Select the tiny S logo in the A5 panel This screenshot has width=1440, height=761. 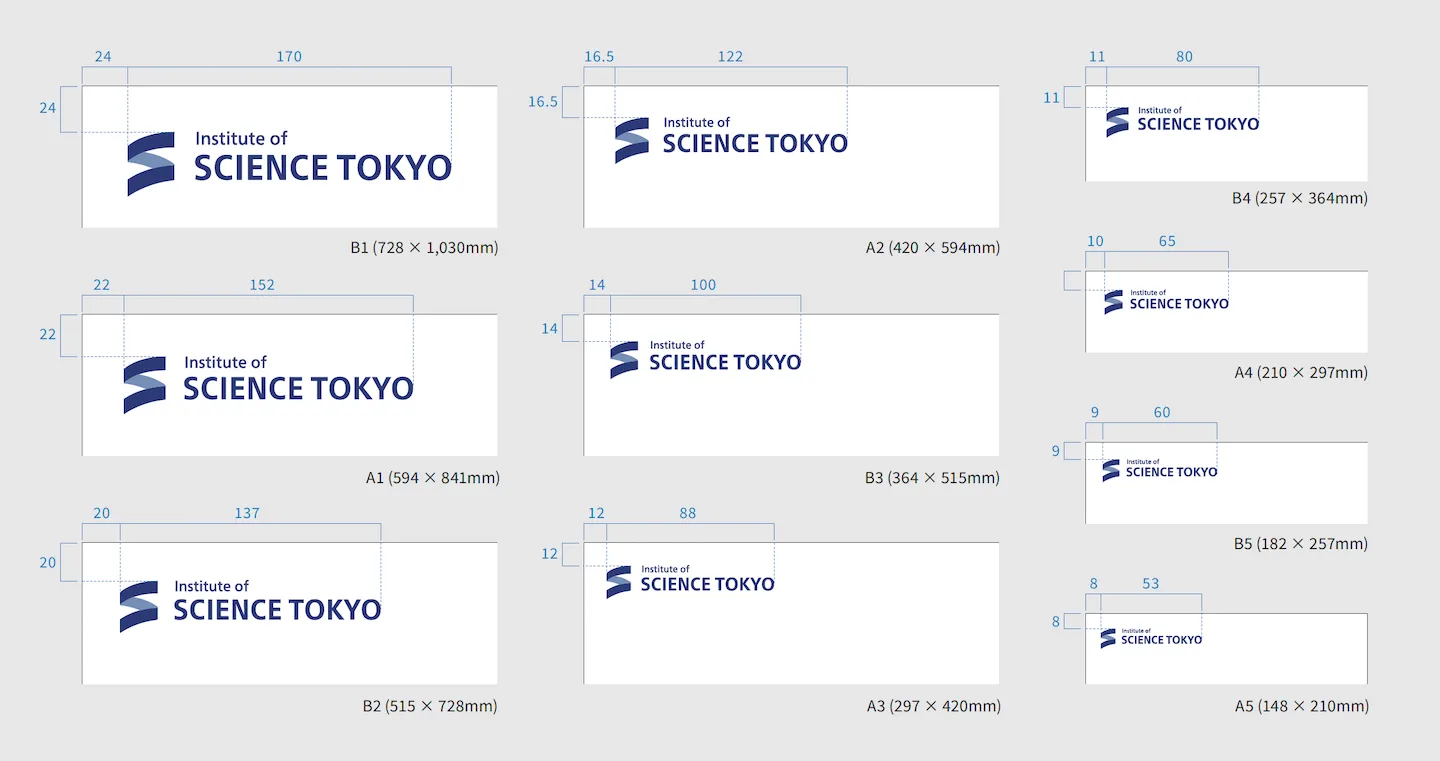coord(1107,638)
